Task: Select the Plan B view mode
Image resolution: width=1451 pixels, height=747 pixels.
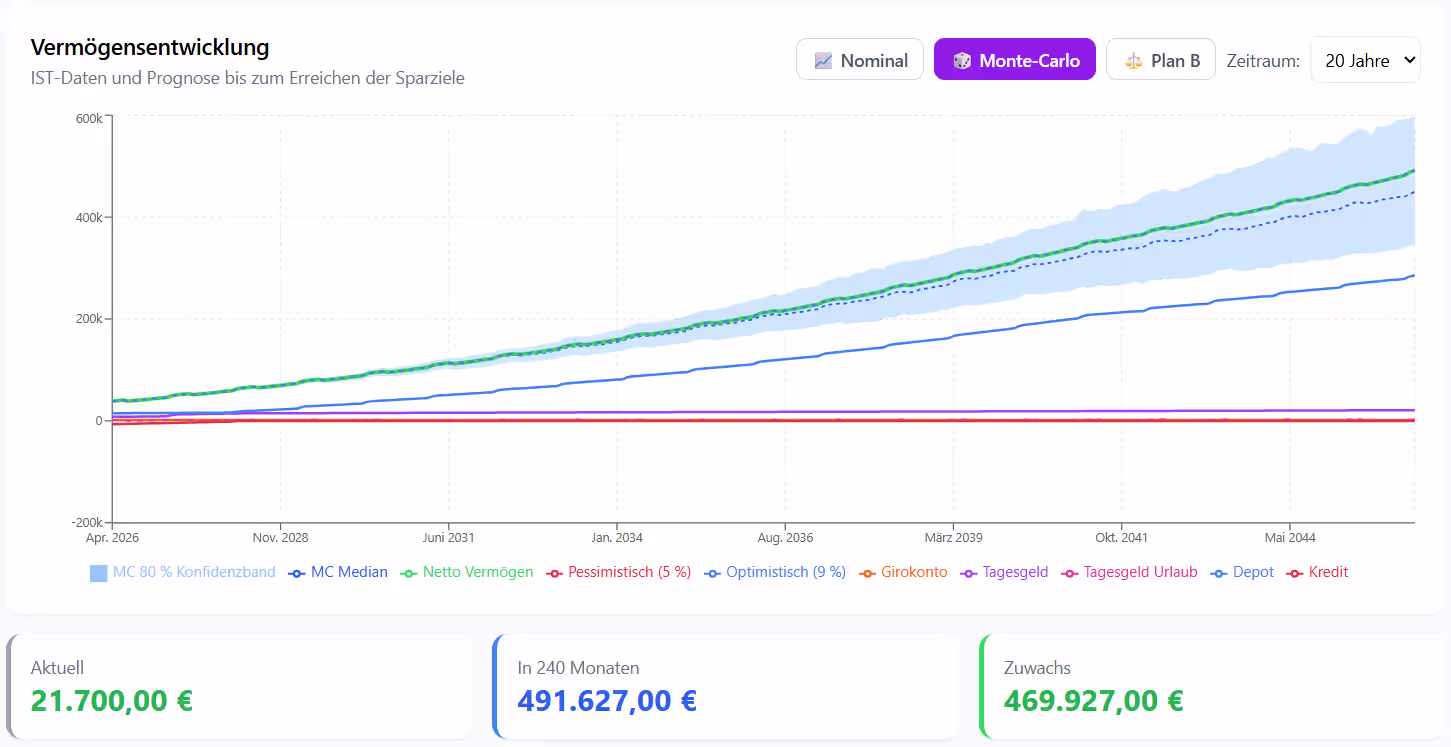Action: pos(1161,60)
